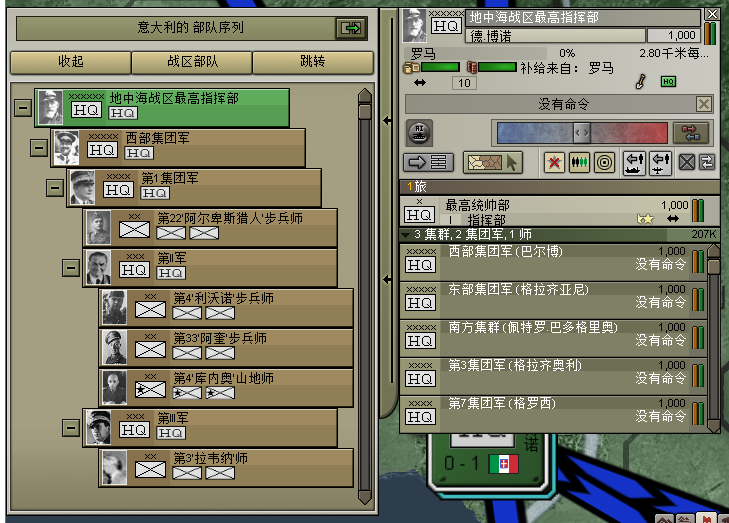Viewport: 729px width, 523px height.
Task: Click the ship transport unload icon
Action: pos(634,163)
